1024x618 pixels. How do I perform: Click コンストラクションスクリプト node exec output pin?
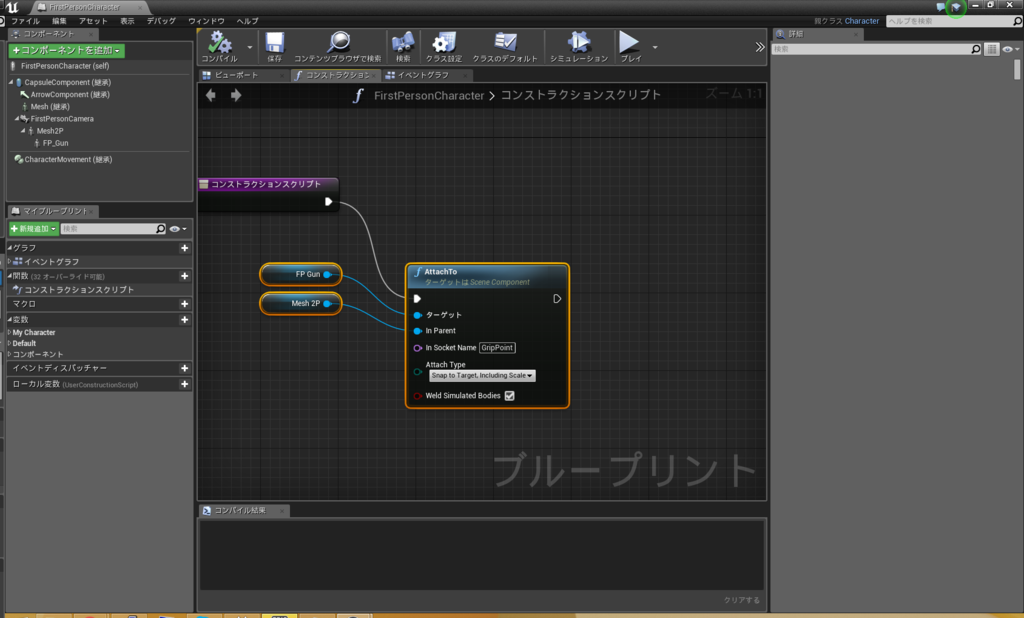[328, 202]
